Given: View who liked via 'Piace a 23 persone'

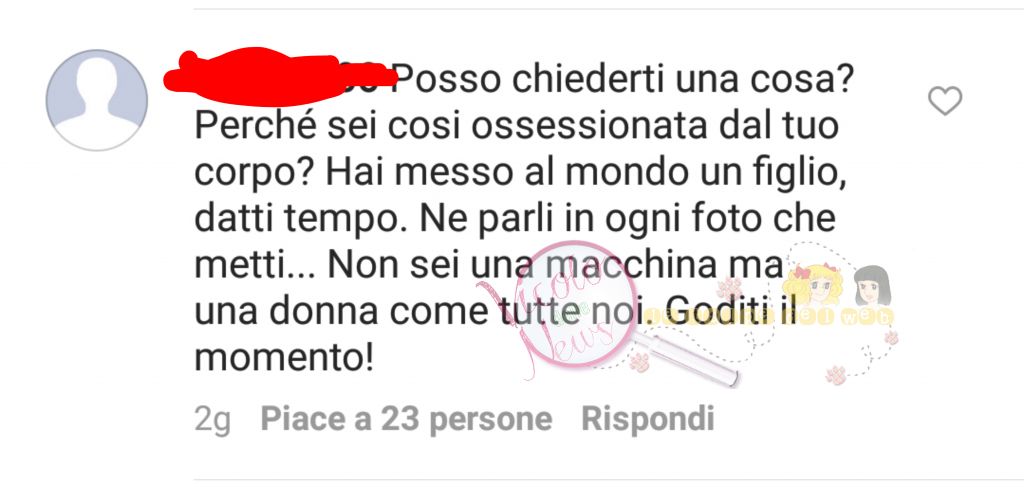Looking at the screenshot, I should click(x=406, y=419).
